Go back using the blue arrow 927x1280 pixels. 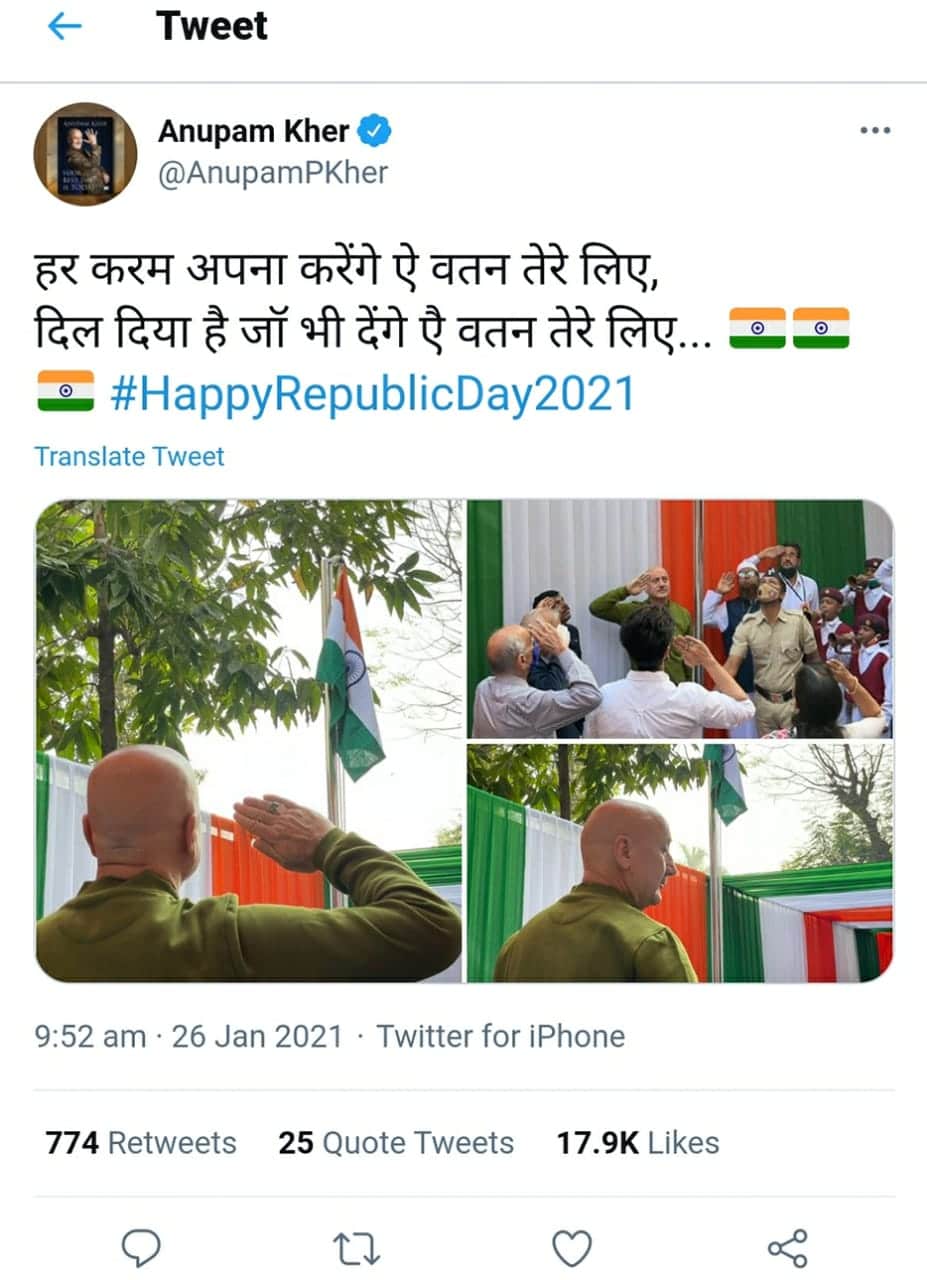(x=65, y=27)
